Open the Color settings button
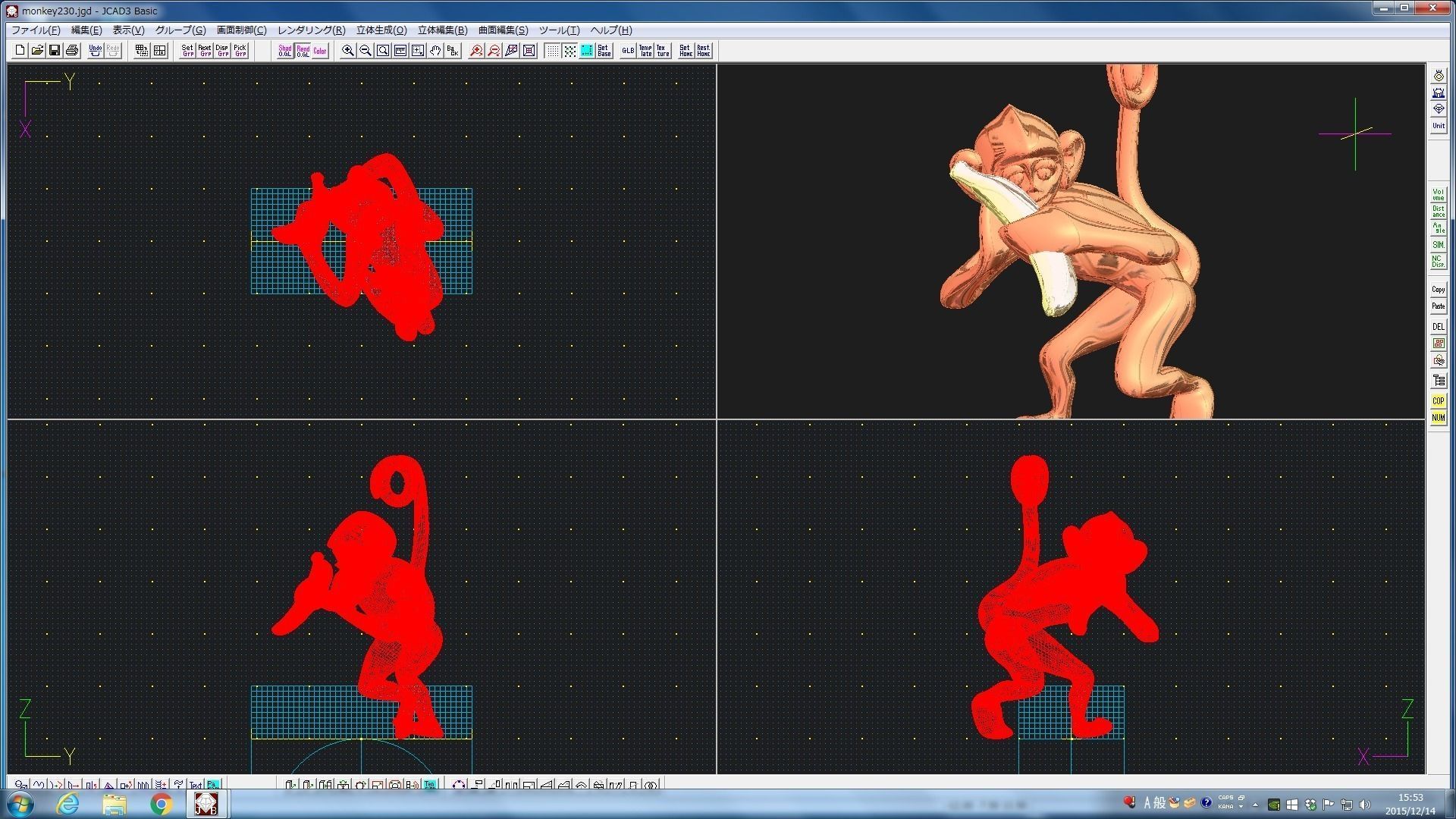 (320, 51)
